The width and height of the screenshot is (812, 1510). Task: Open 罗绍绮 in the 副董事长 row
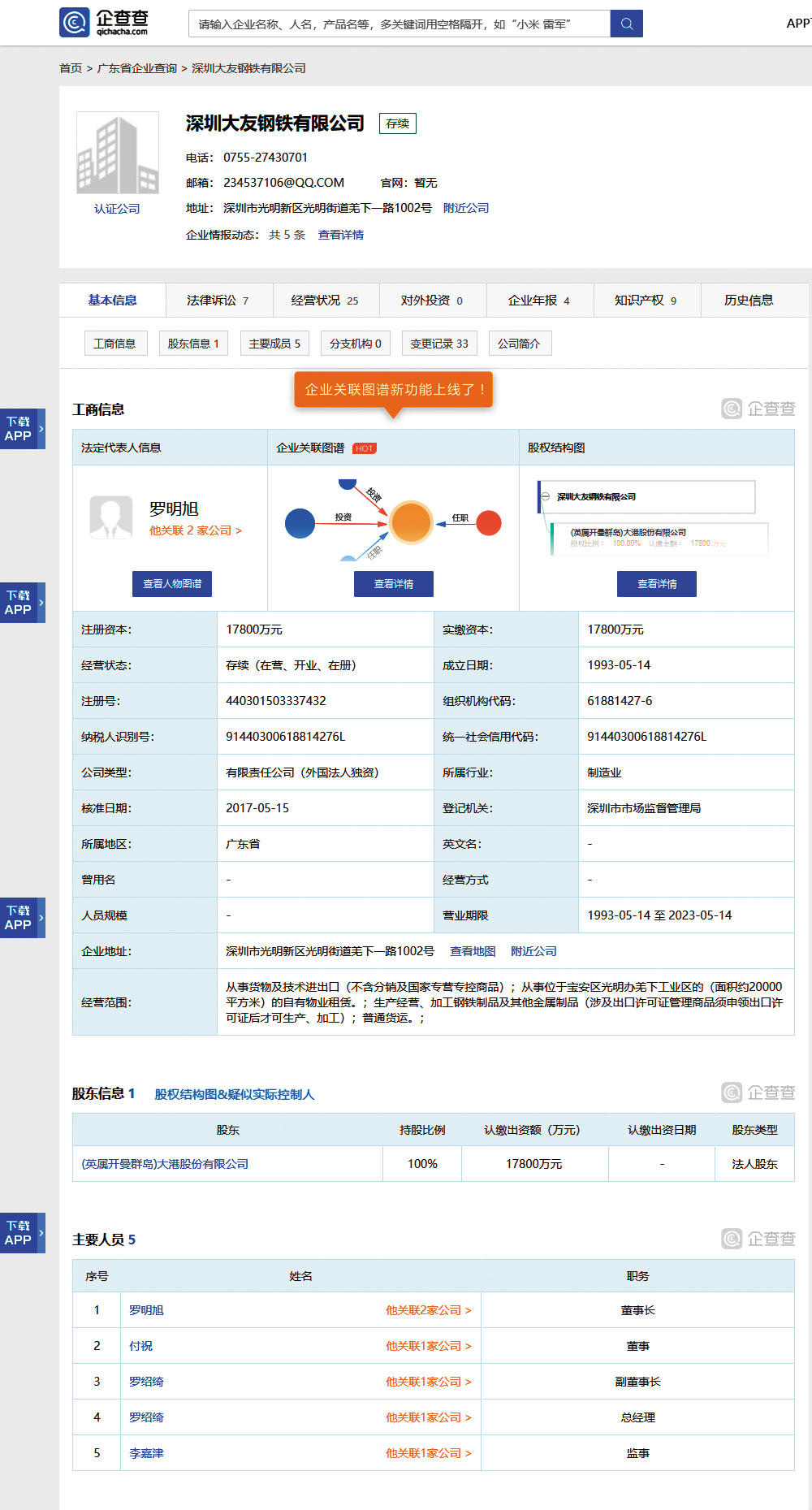point(146,1382)
